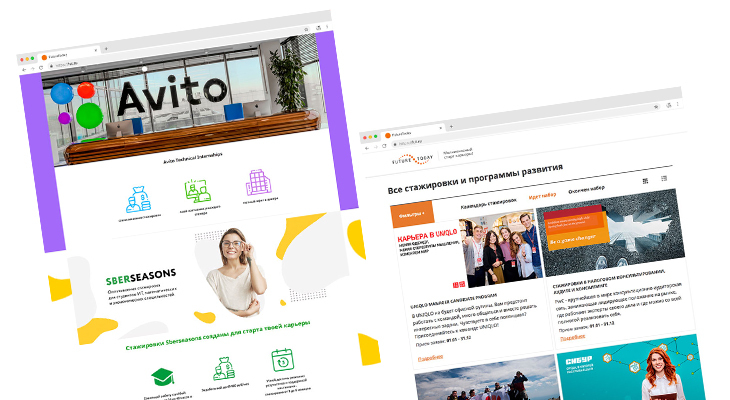Image resolution: width=730 pixels, height=400 pixels.
Task: Click the green calendar icon
Action: click(x=282, y=360)
